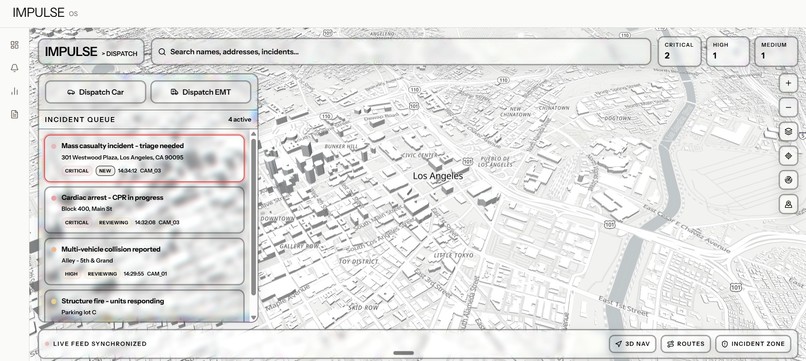Click timestamp 14:34:12
Screen dimensions: 806x361
coord(127,171)
